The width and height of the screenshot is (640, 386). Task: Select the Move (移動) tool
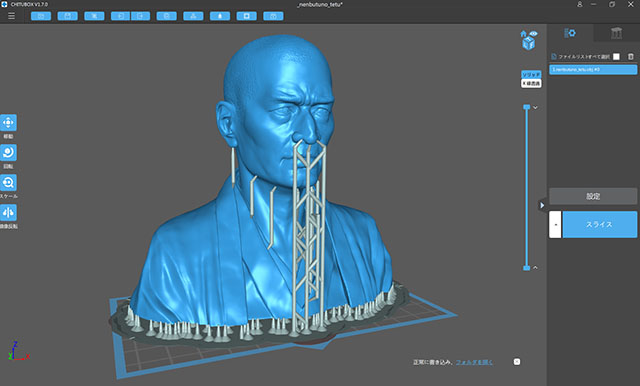8,122
